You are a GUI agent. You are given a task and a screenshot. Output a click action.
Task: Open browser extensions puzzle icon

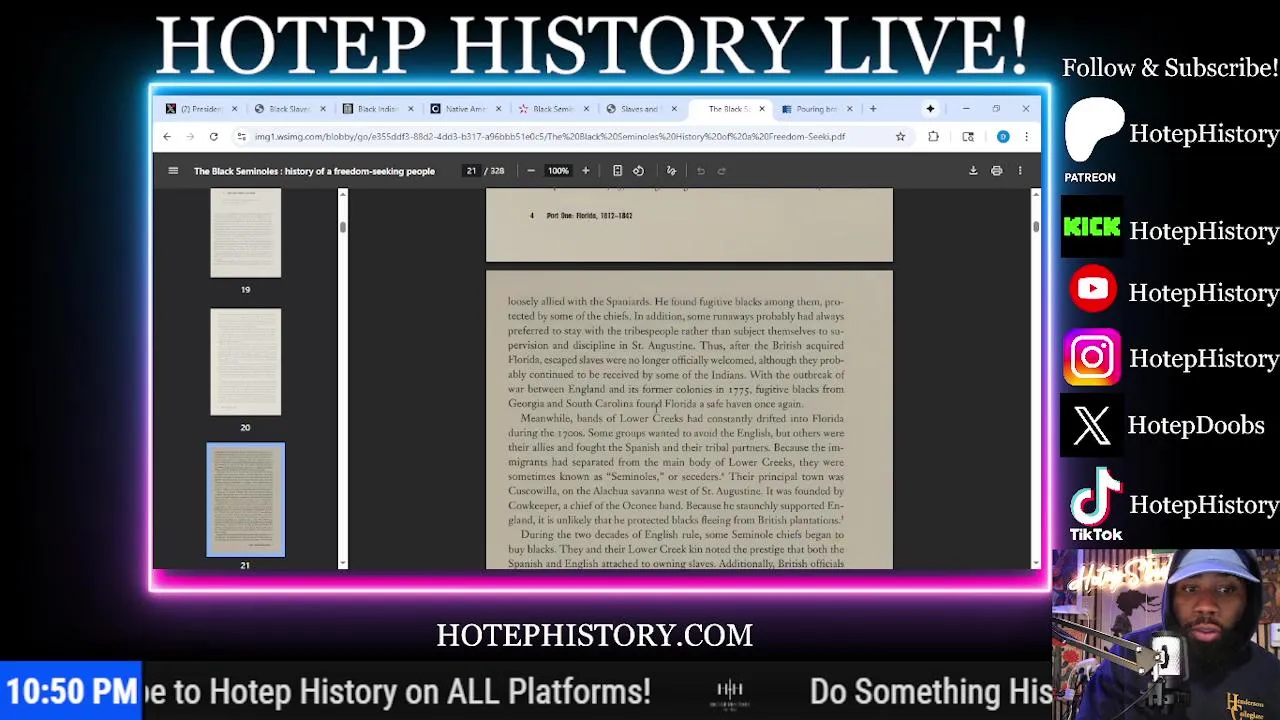[x=933, y=137]
